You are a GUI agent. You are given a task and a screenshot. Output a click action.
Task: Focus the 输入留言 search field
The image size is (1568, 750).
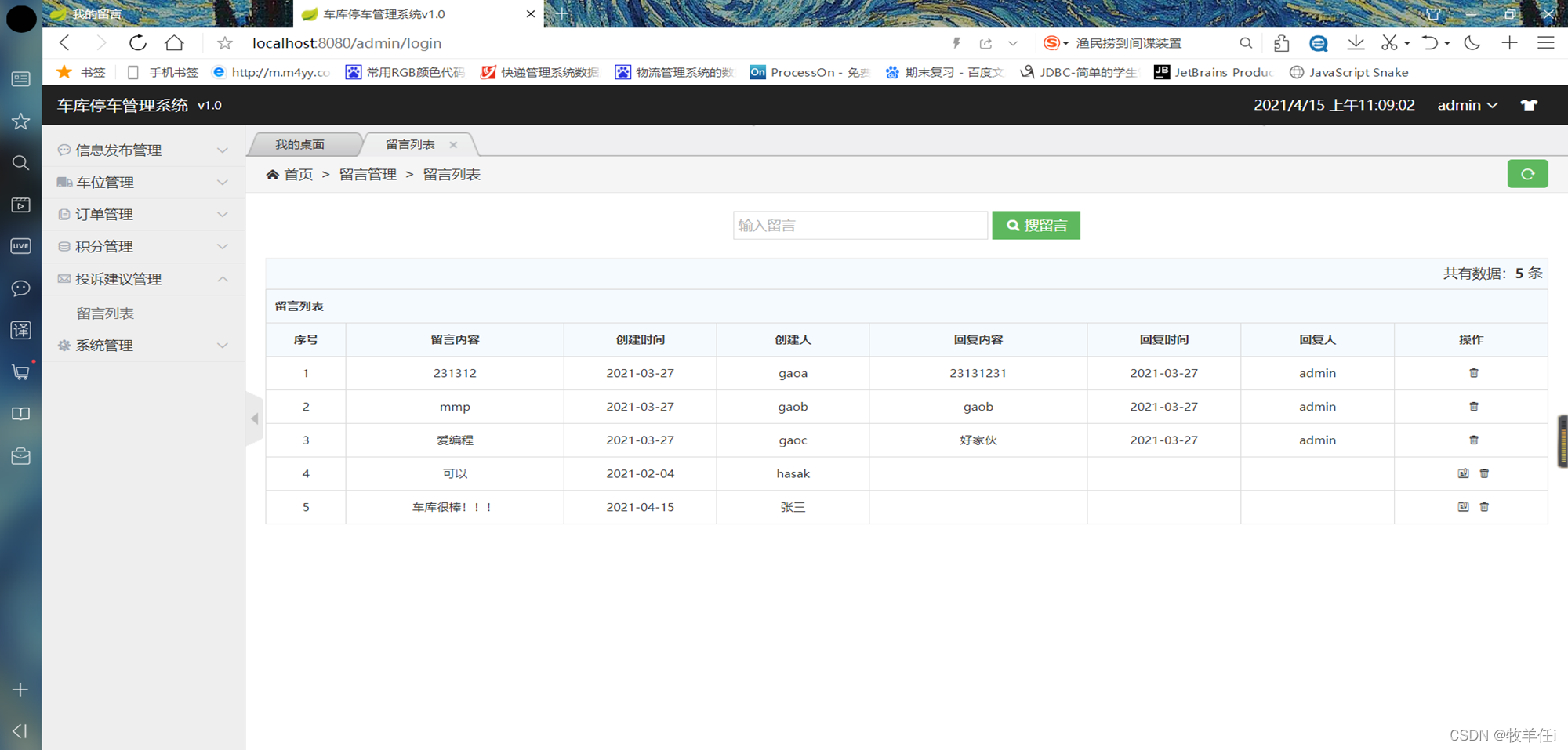click(860, 226)
